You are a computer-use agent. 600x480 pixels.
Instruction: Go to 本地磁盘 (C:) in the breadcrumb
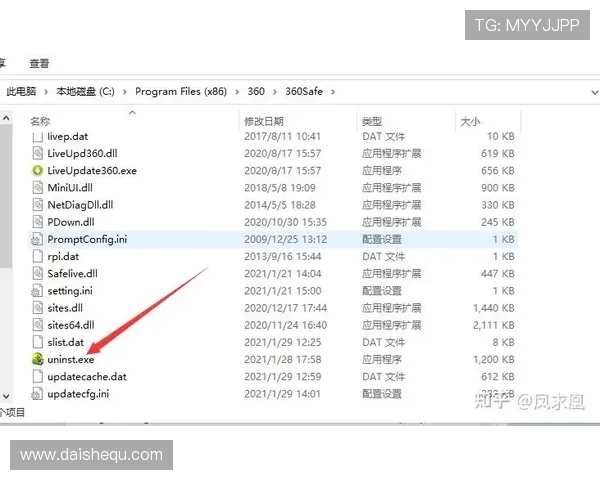tap(85, 91)
